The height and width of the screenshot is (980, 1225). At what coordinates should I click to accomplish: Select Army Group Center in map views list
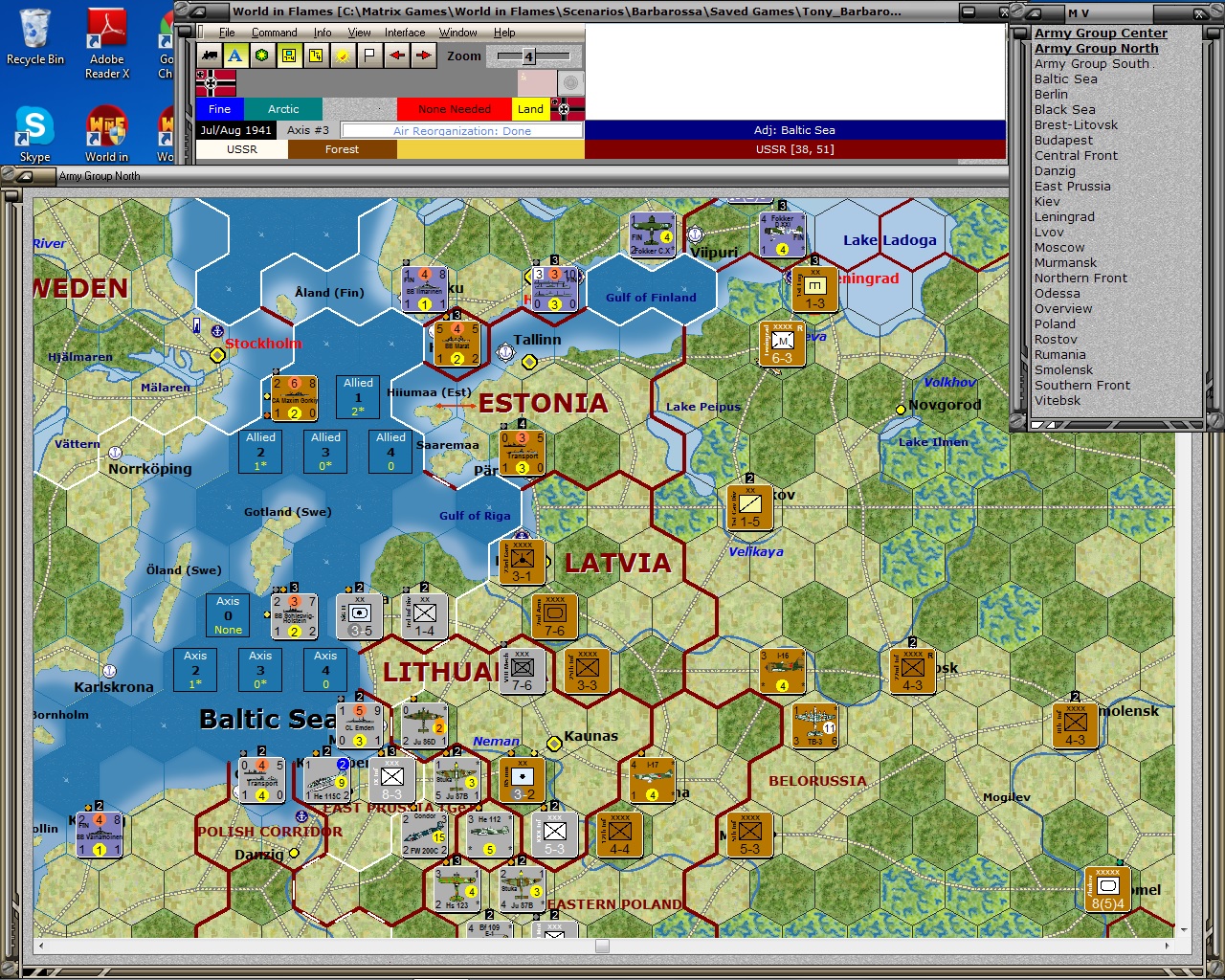(1101, 33)
